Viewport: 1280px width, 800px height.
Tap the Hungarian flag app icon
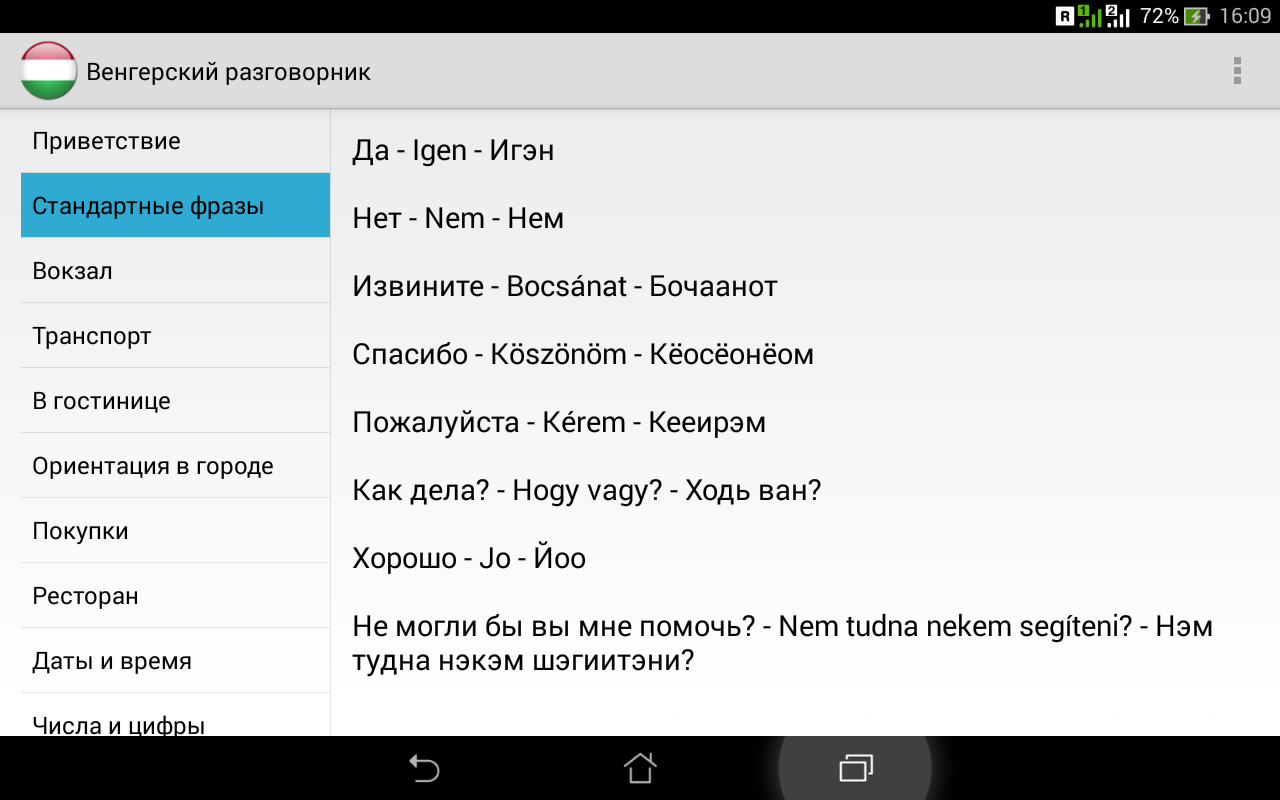click(48, 71)
